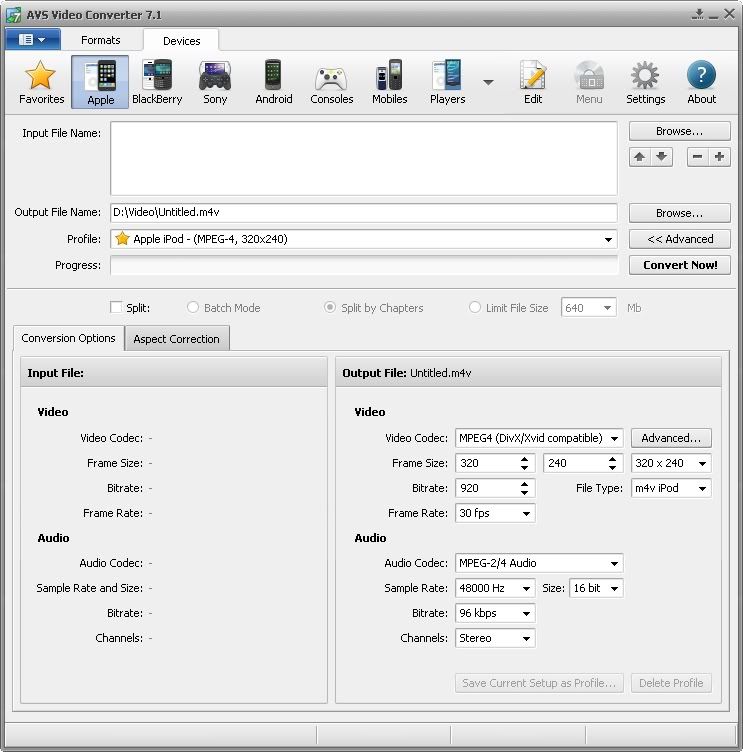The image size is (743, 752).
Task: Switch to the Formats tab
Action: pos(100,40)
